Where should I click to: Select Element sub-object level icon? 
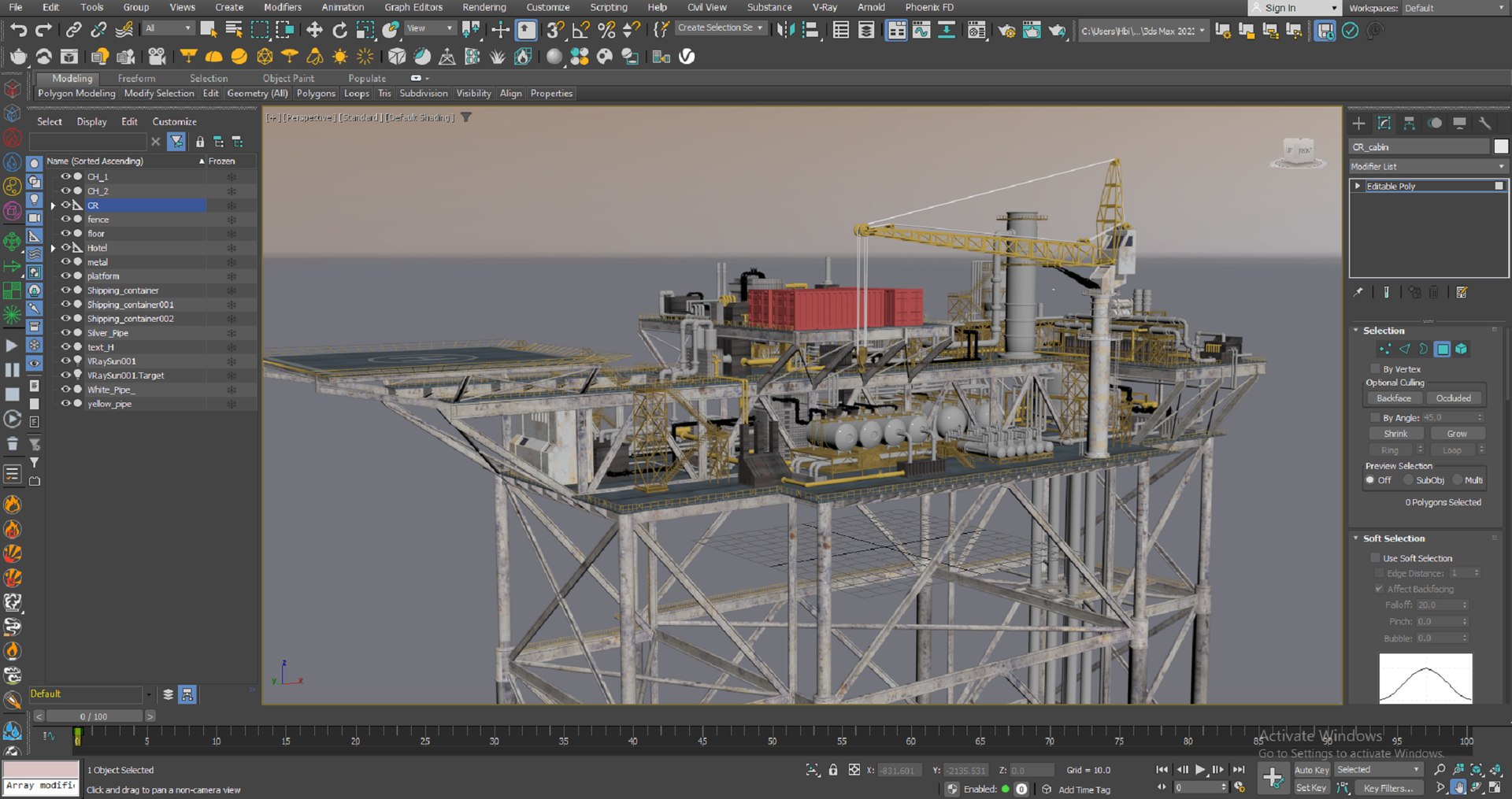pos(1462,350)
